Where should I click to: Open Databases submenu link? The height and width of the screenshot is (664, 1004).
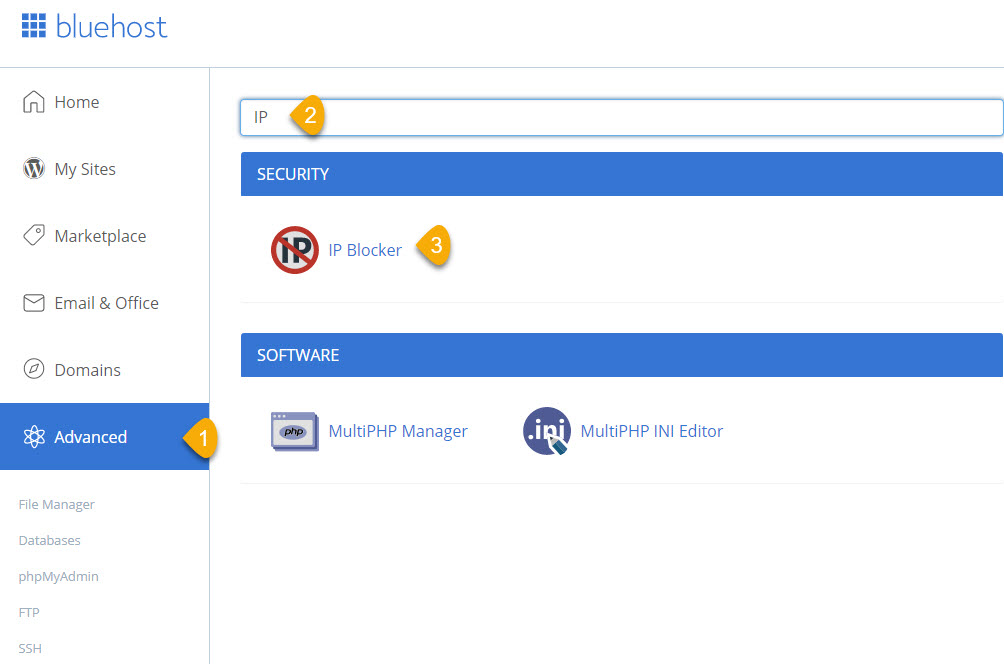[x=49, y=540]
